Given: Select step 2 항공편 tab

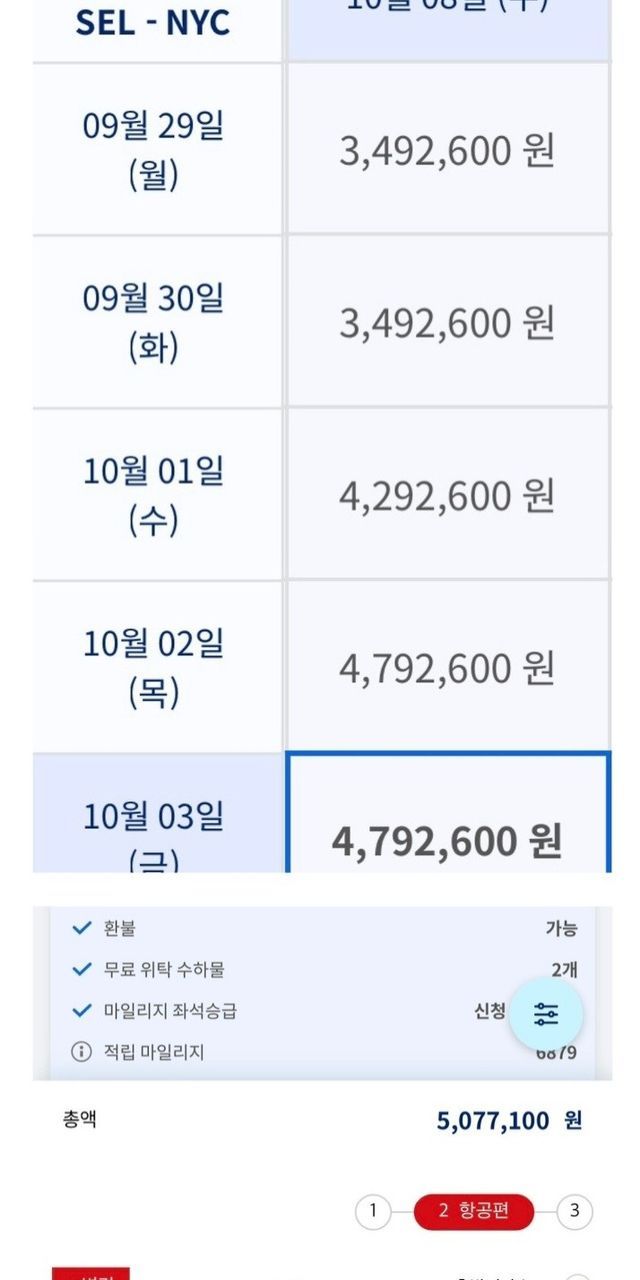Looking at the screenshot, I should [x=474, y=1212].
